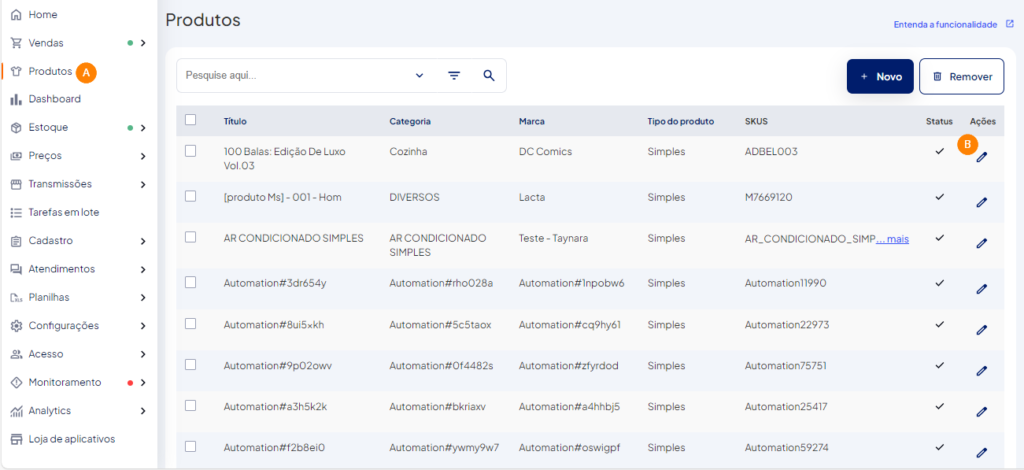Edit Automation#3dr654y with pencil icon
1024x470 pixels.
click(981, 289)
